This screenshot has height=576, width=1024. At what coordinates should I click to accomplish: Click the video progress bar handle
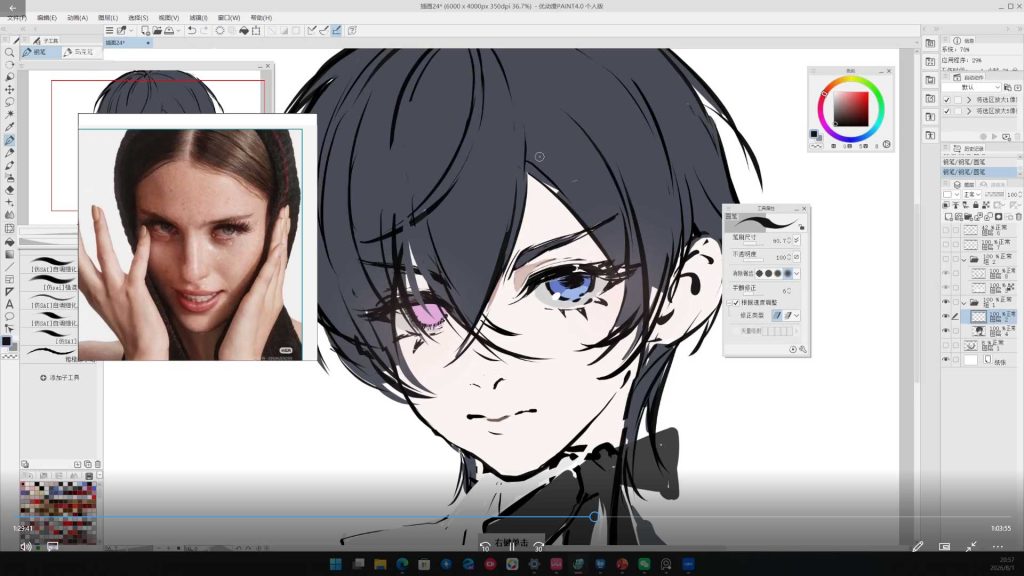coord(594,517)
